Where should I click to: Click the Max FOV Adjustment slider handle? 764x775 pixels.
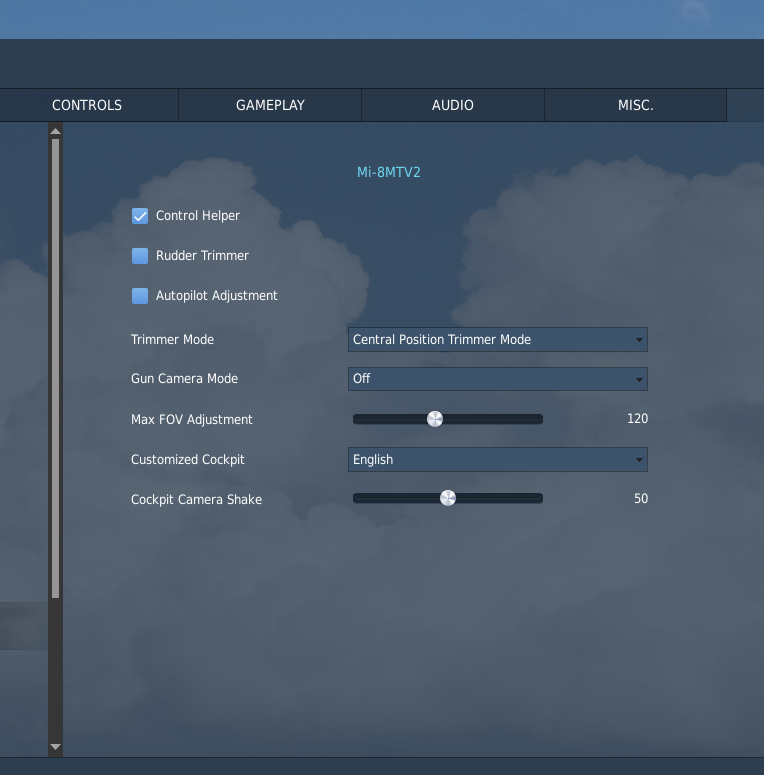[435, 419]
